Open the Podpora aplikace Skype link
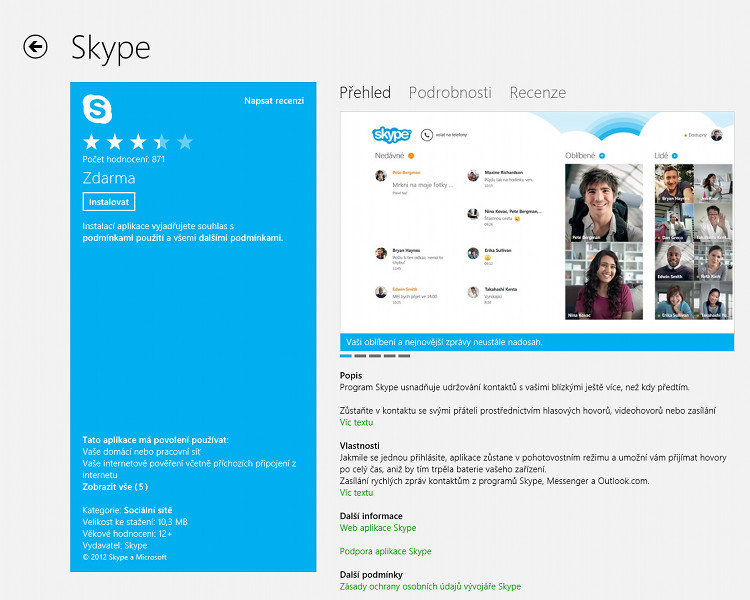This screenshot has width=750, height=600. click(386, 551)
